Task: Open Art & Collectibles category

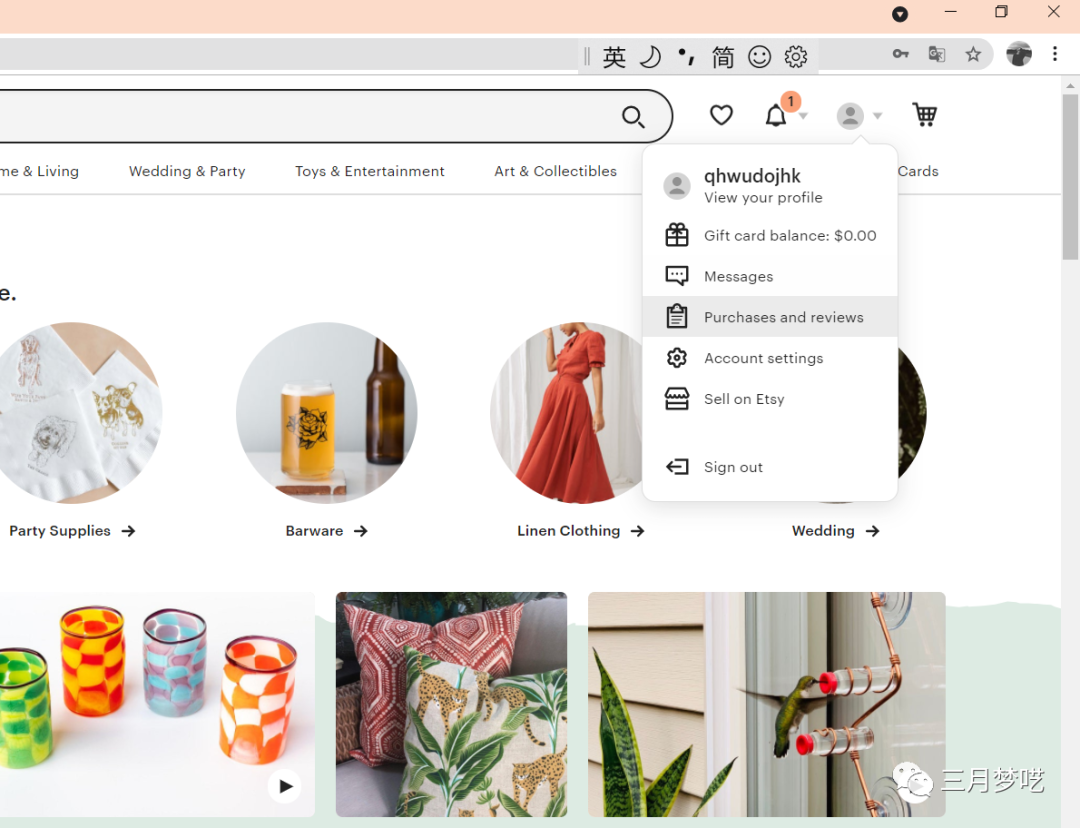Action: (556, 171)
